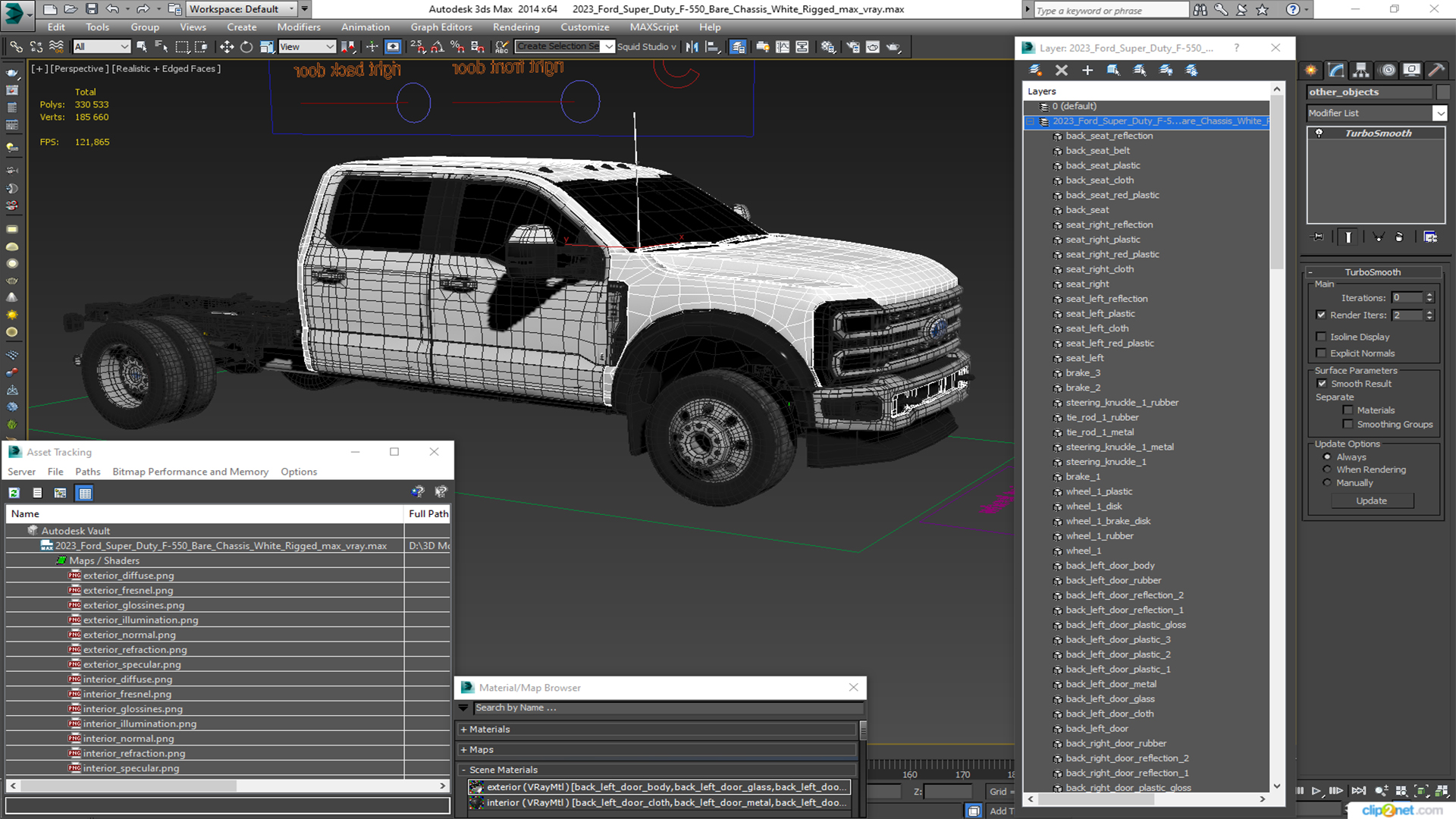
Task: Click Select Highlighted Objects and Layers icon
Action: coord(1113,70)
